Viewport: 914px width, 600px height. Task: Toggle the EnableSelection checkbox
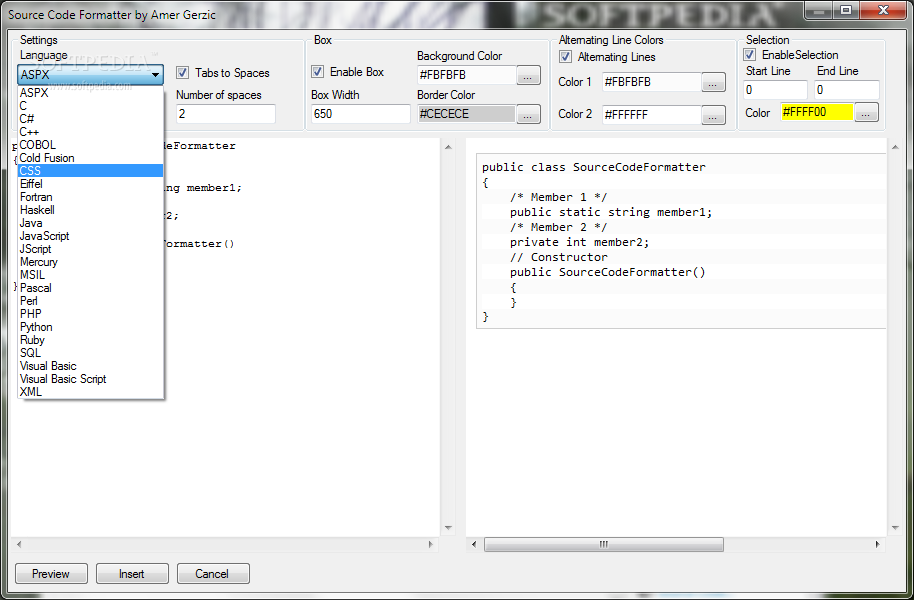pos(750,55)
